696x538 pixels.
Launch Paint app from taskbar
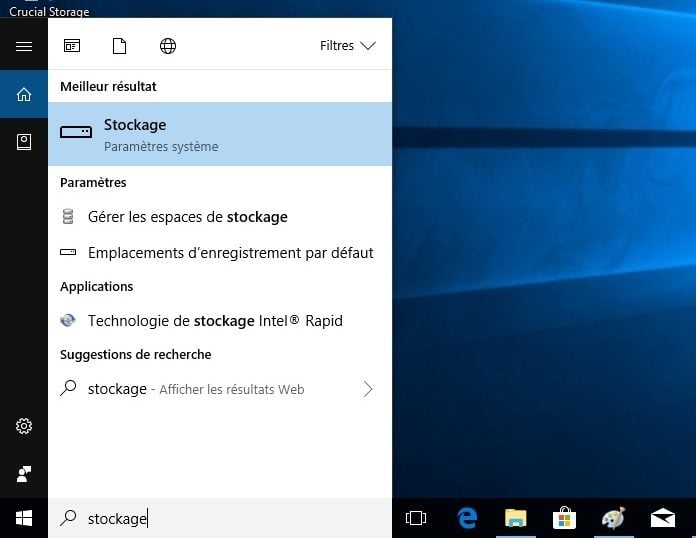point(613,518)
